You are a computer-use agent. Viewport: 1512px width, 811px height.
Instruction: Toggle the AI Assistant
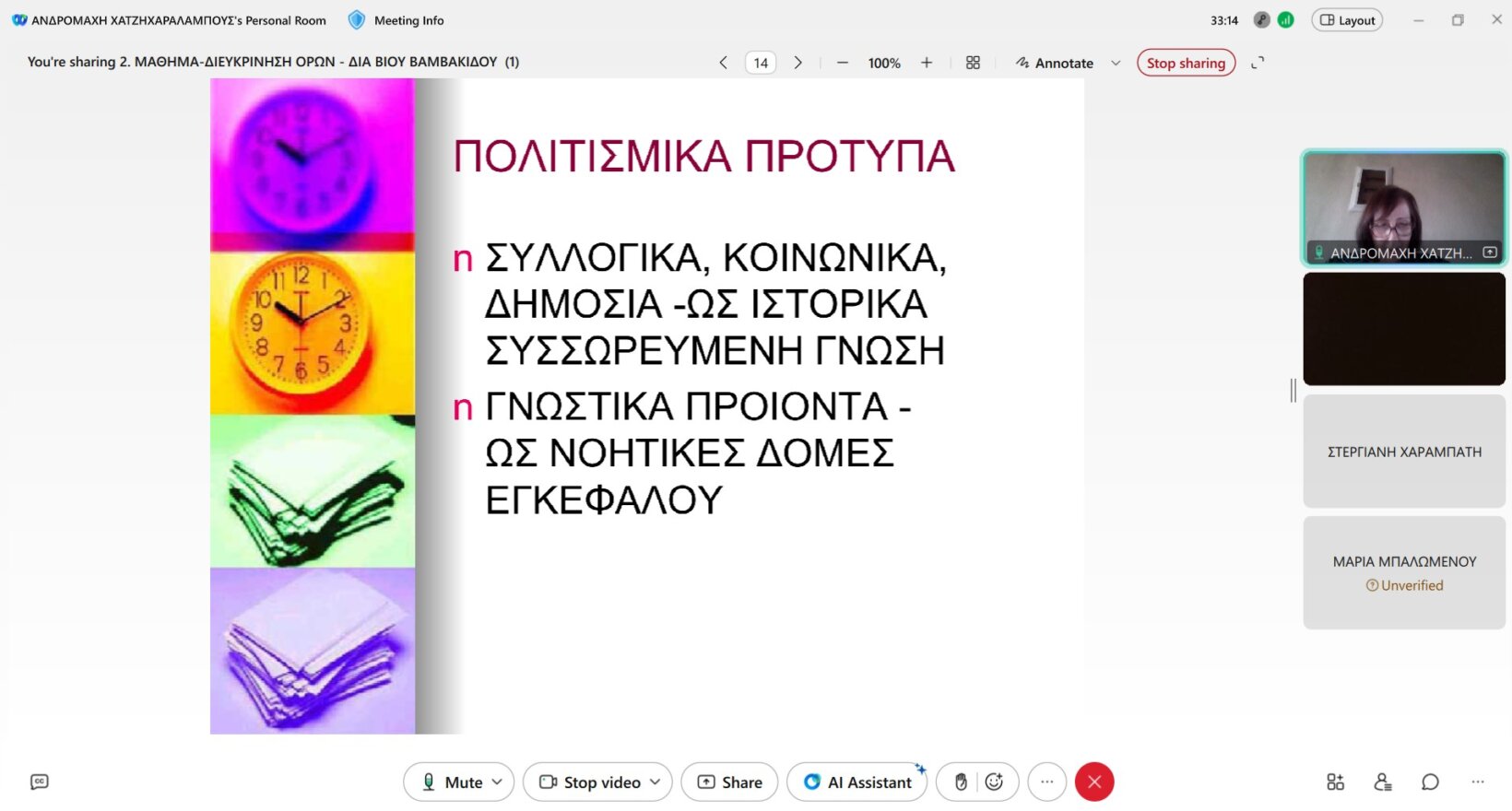[857, 782]
